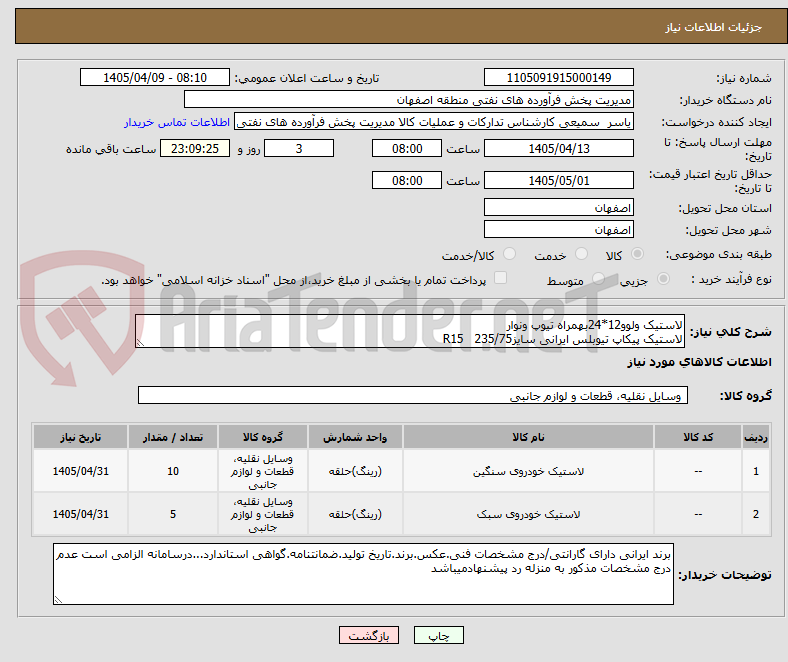Select the متوسط purchase type radio
This screenshot has width=788, height=662.
(x=598, y=278)
